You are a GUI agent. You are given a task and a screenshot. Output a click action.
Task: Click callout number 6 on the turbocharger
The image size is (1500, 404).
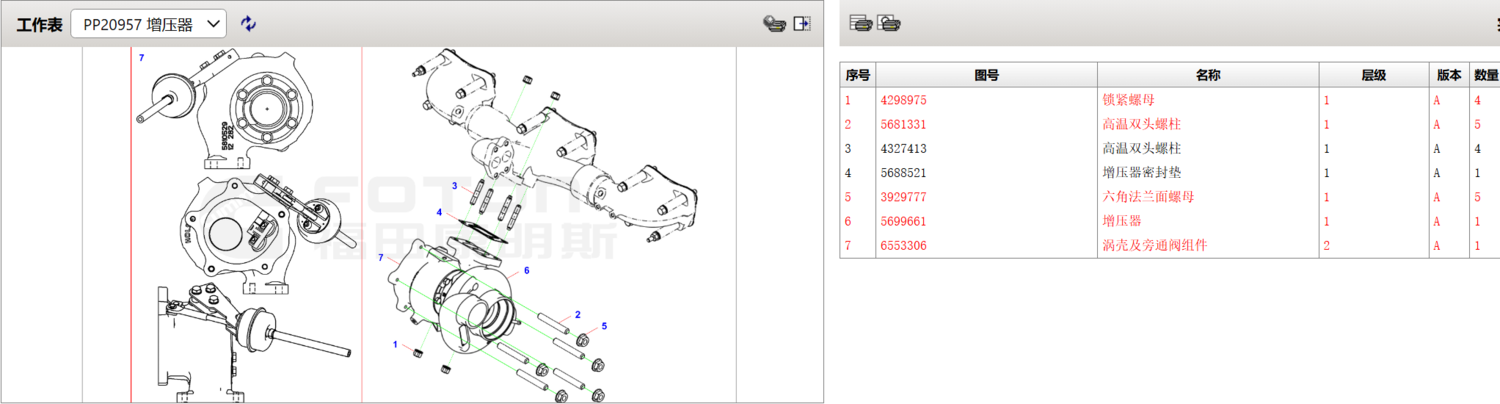pos(526,270)
